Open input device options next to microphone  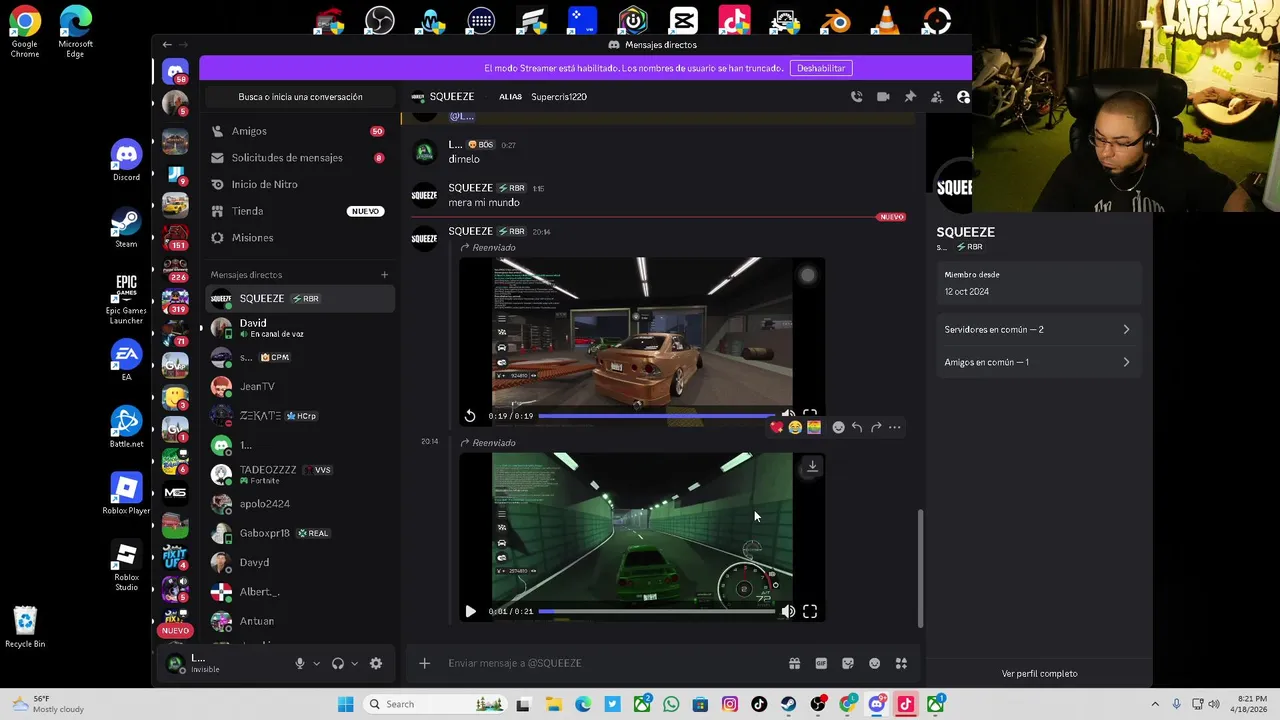[316, 663]
